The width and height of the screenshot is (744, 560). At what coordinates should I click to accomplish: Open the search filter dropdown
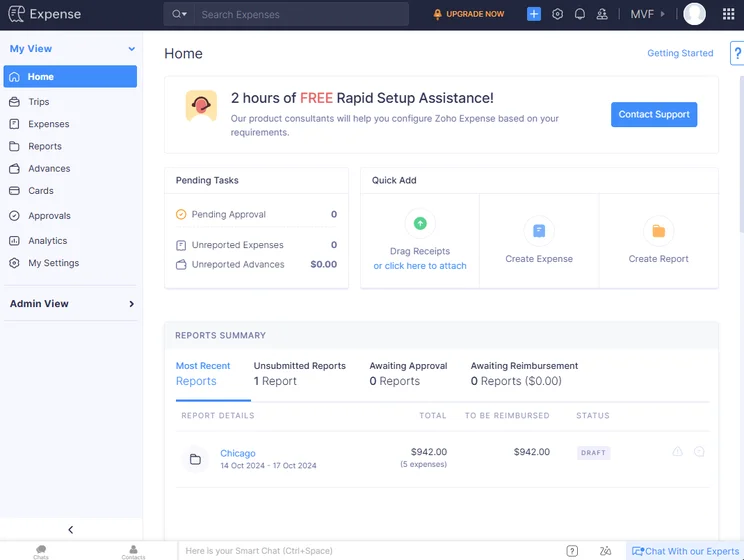coord(179,14)
